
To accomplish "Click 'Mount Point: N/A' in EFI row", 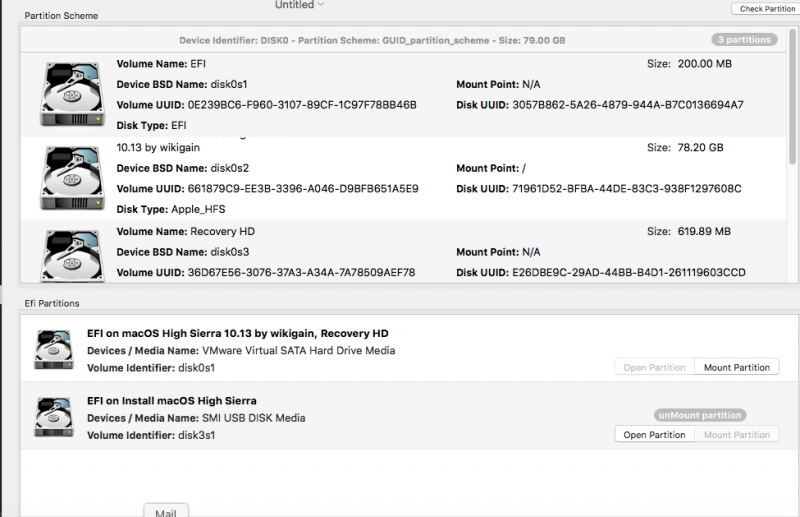I will 498,84.
